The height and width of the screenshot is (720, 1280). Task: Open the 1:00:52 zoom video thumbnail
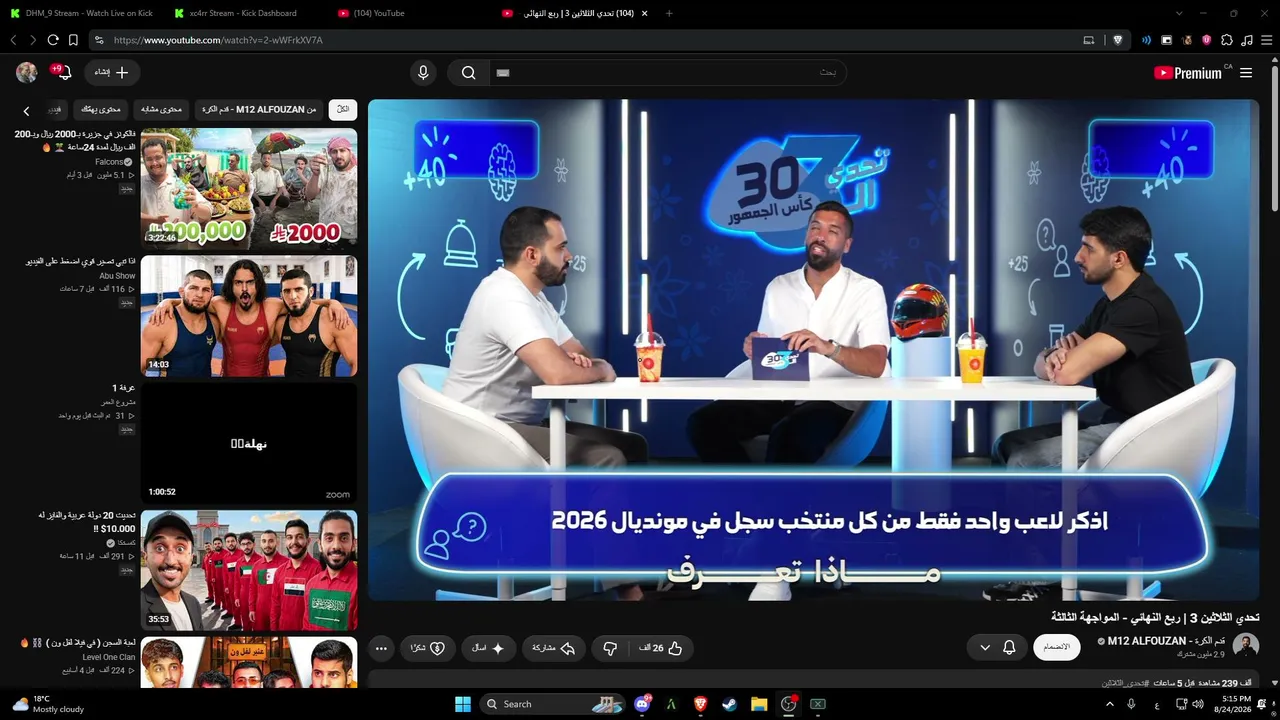click(x=249, y=443)
